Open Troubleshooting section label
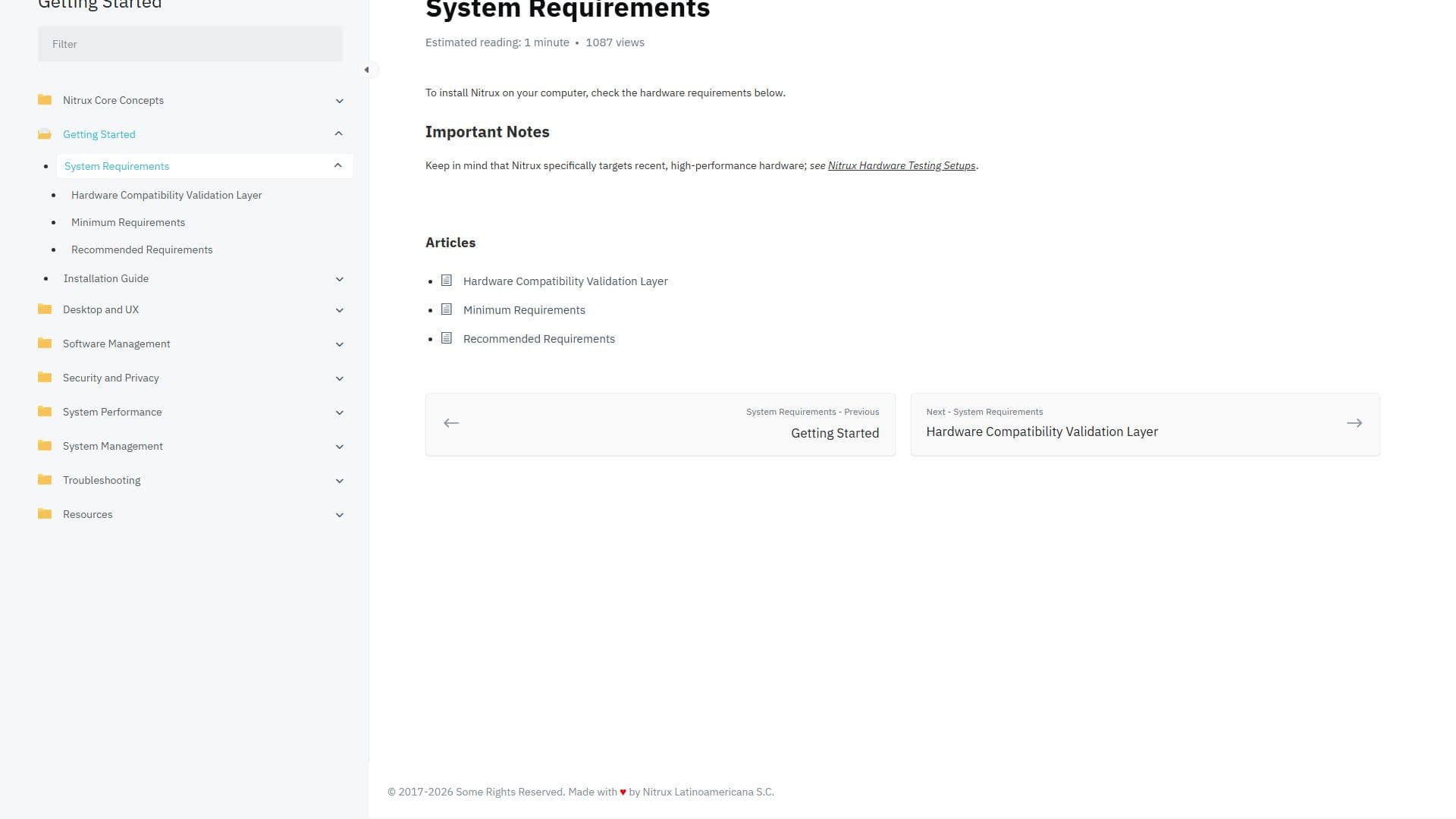Screen dimensions: 1456x819 [102, 480]
